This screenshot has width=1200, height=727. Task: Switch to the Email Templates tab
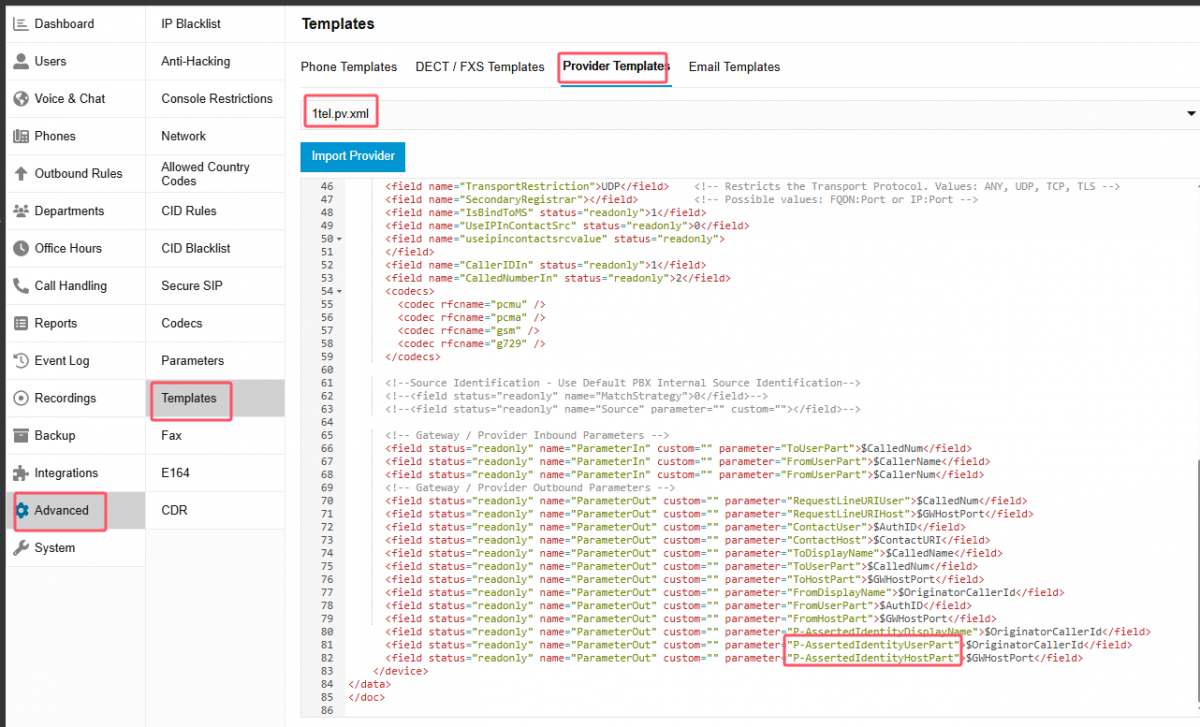coord(734,67)
